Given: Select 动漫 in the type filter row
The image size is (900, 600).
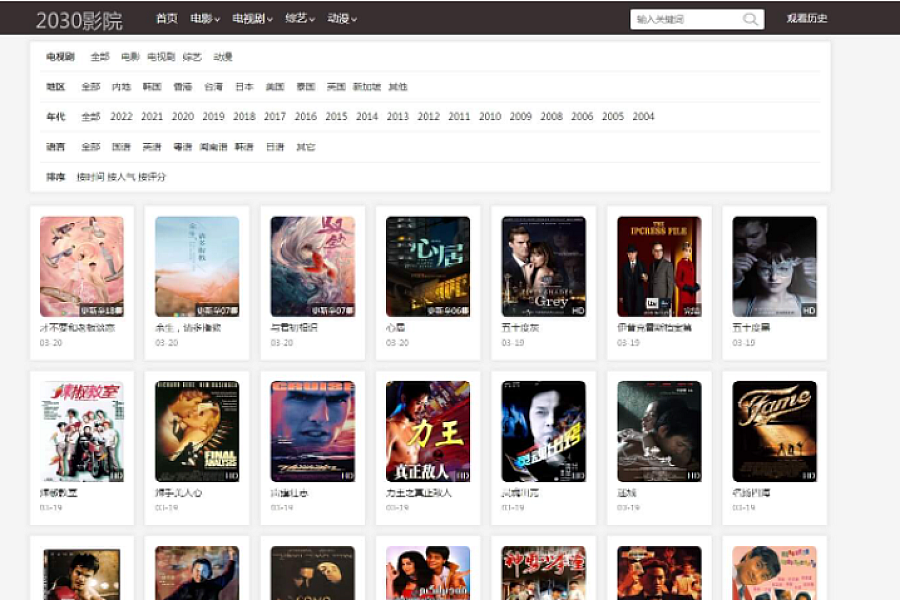Looking at the screenshot, I should 223,57.
